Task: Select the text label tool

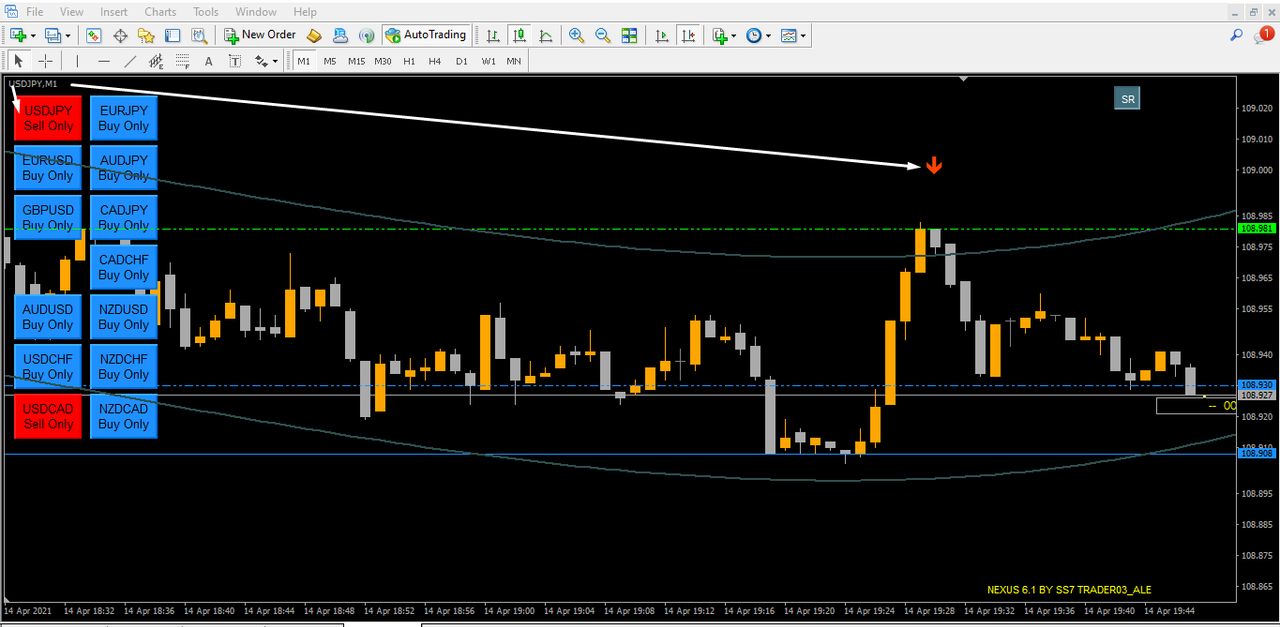Action: coord(235,61)
